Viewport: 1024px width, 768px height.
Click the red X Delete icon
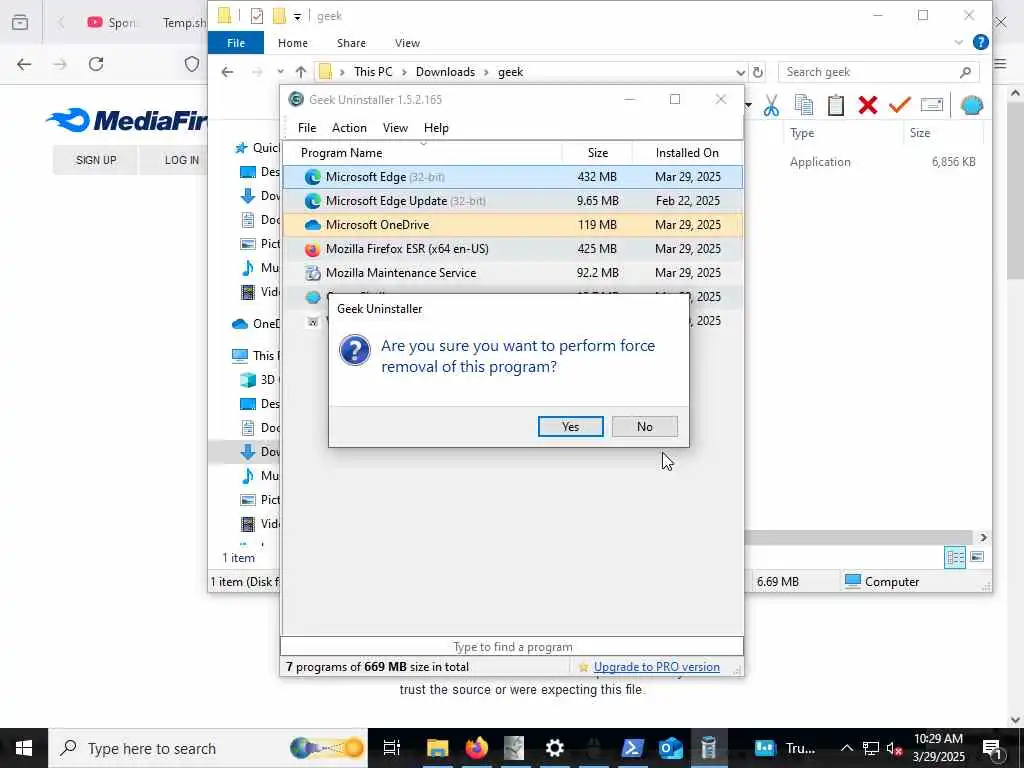pos(867,105)
